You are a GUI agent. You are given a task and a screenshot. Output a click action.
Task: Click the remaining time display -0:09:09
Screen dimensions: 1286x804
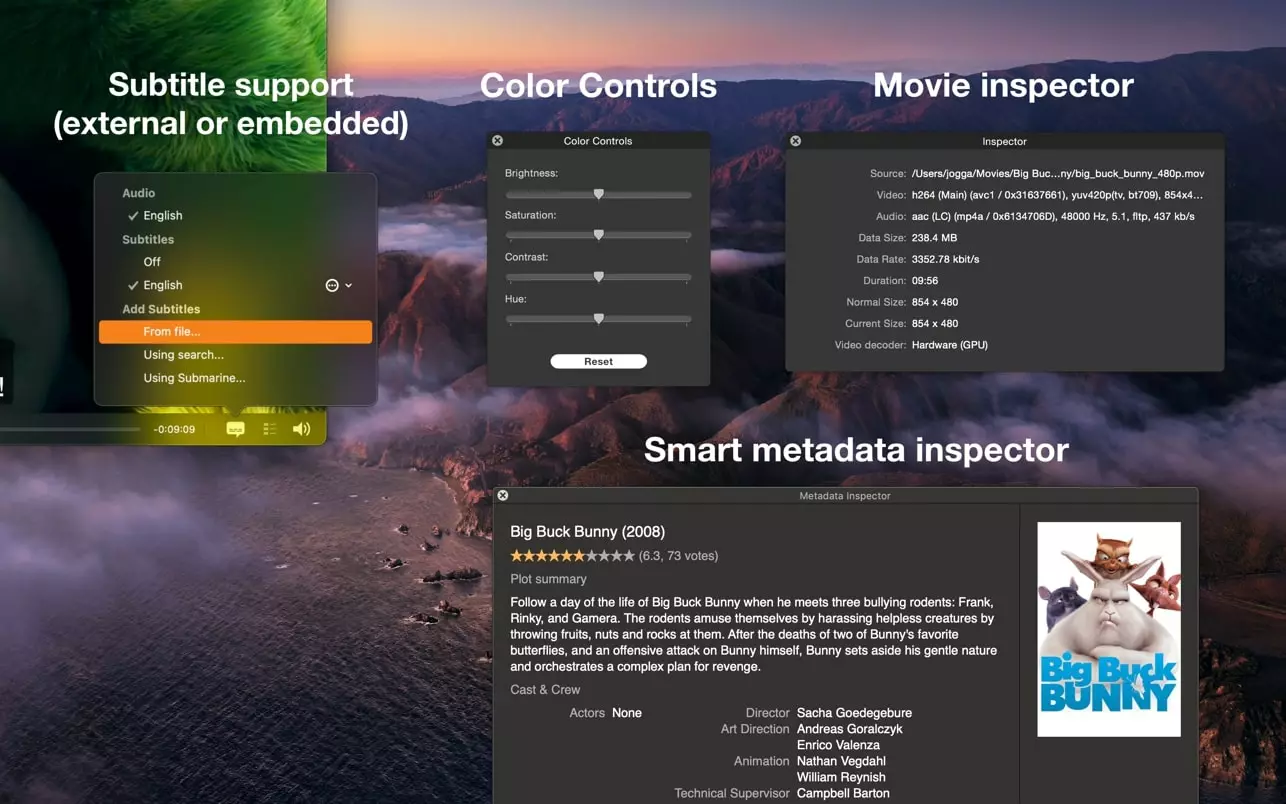click(x=174, y=429)
